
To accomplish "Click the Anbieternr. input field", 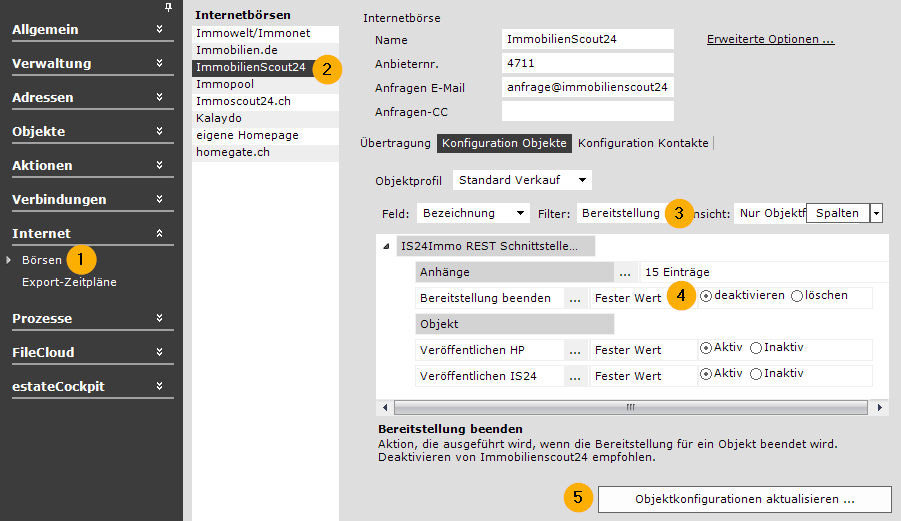I will pyautogui.click(x=588, y=63).
